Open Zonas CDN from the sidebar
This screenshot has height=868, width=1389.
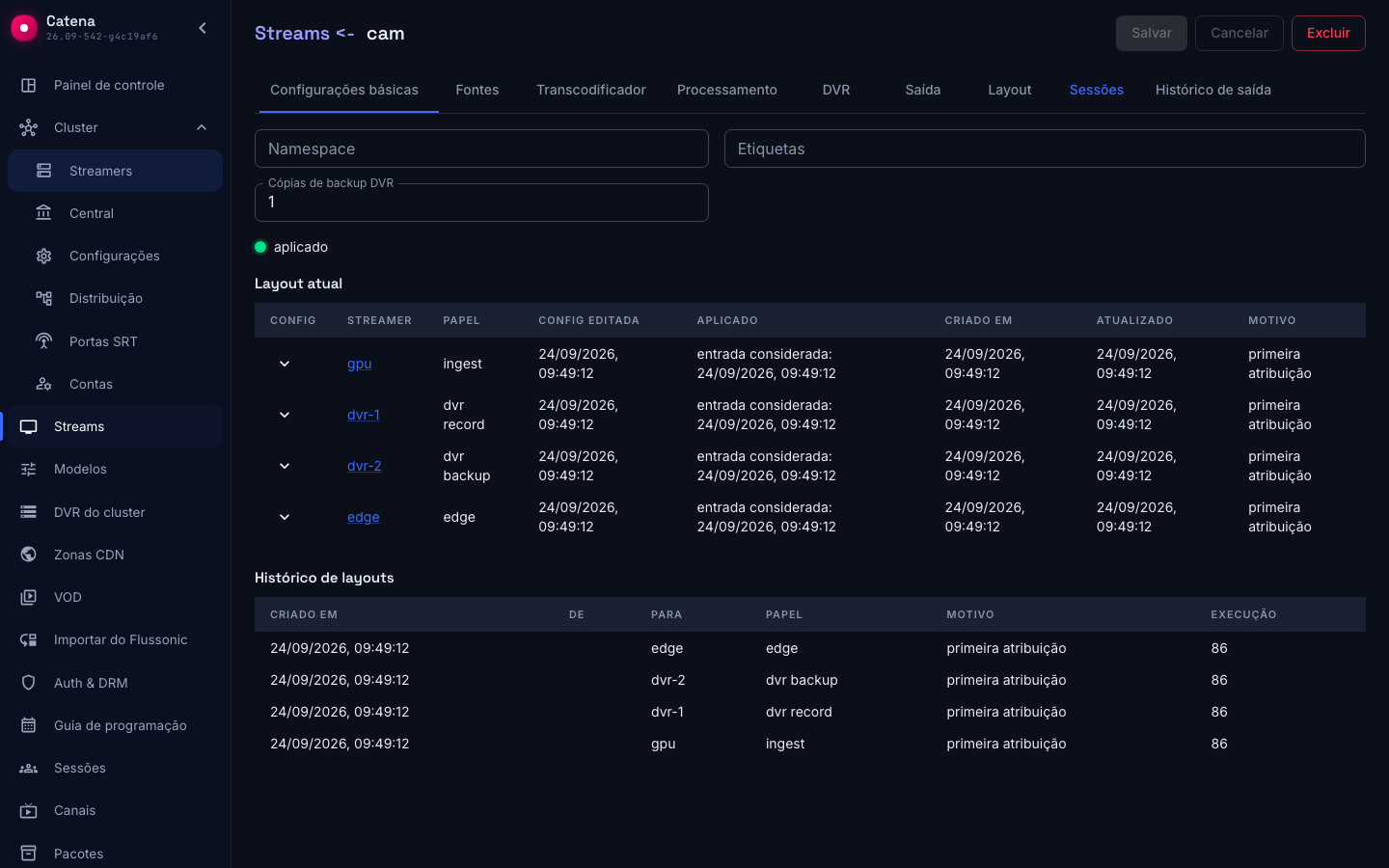click(116, 555)
